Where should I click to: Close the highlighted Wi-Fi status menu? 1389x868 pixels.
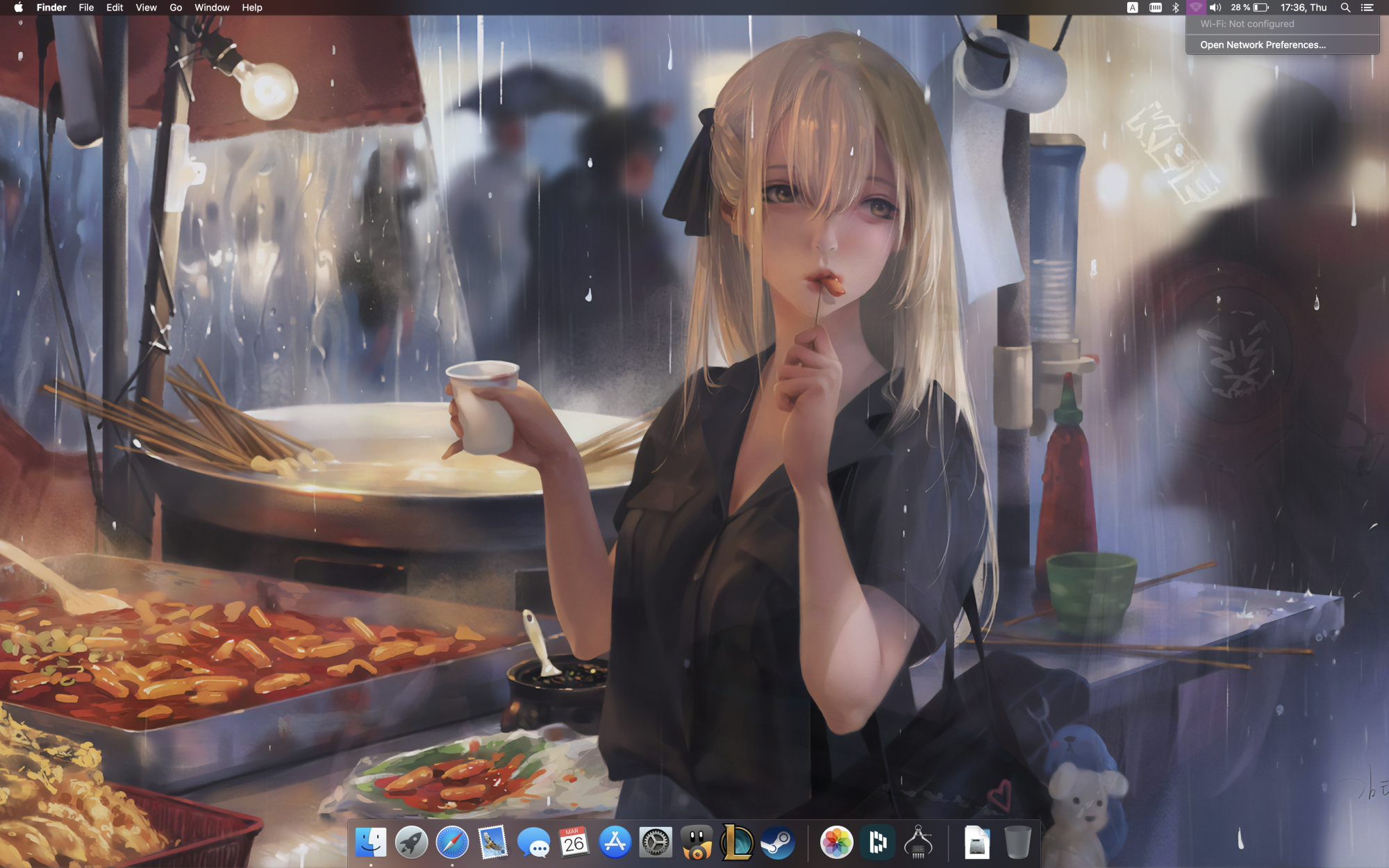point(1195,8)
